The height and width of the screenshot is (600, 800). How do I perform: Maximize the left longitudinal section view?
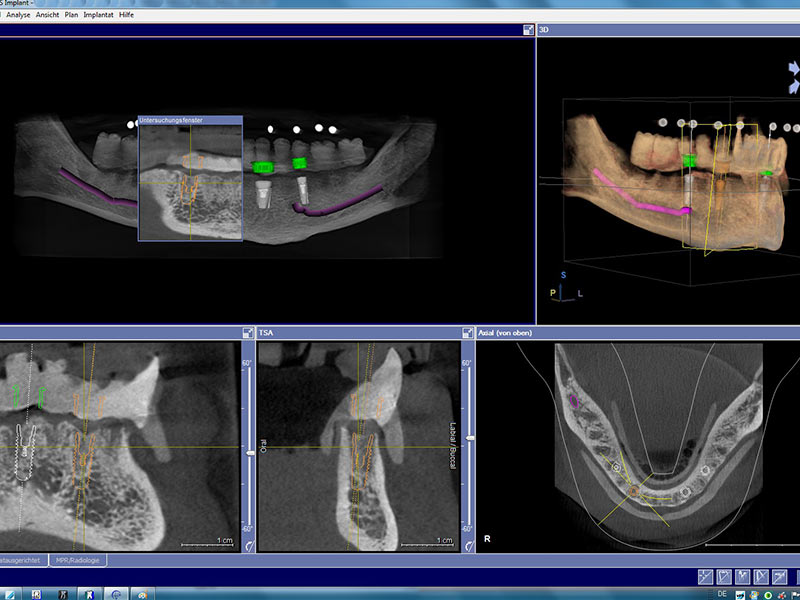(x=247, y=332)
